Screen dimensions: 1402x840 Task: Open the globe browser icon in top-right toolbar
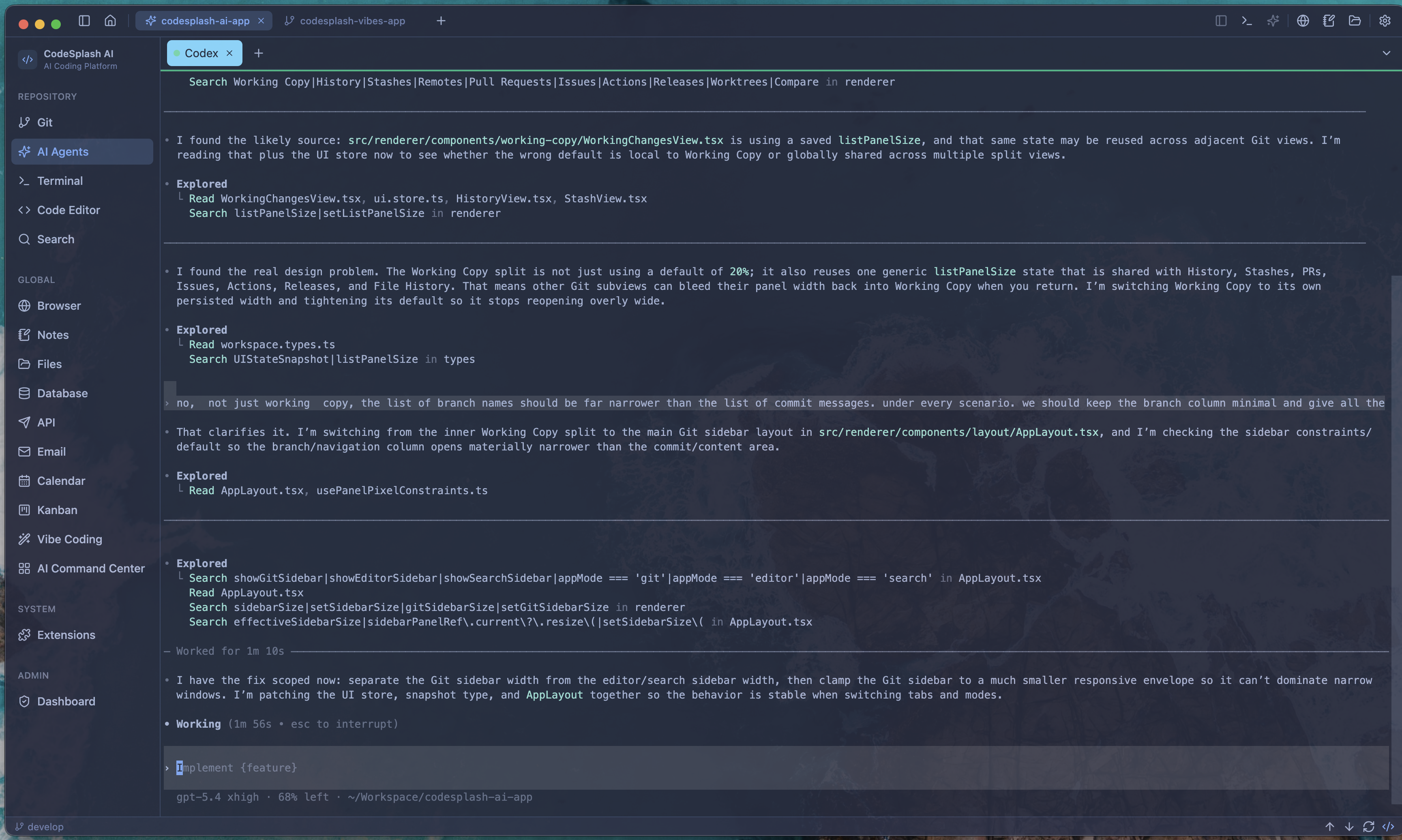pyautogui.click(x=1303, y=21)
